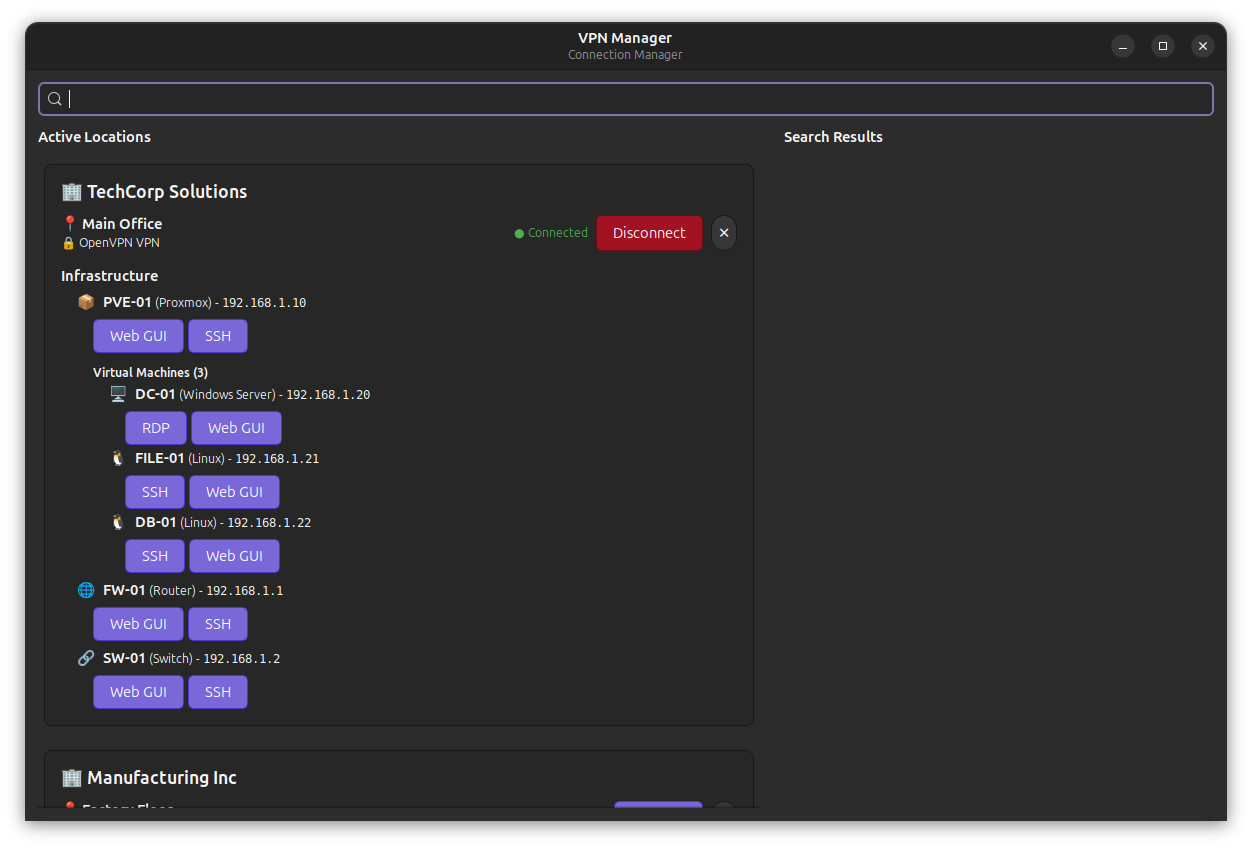
Task: Disconnect the Main Office VPN
Action: coord(649,233)
